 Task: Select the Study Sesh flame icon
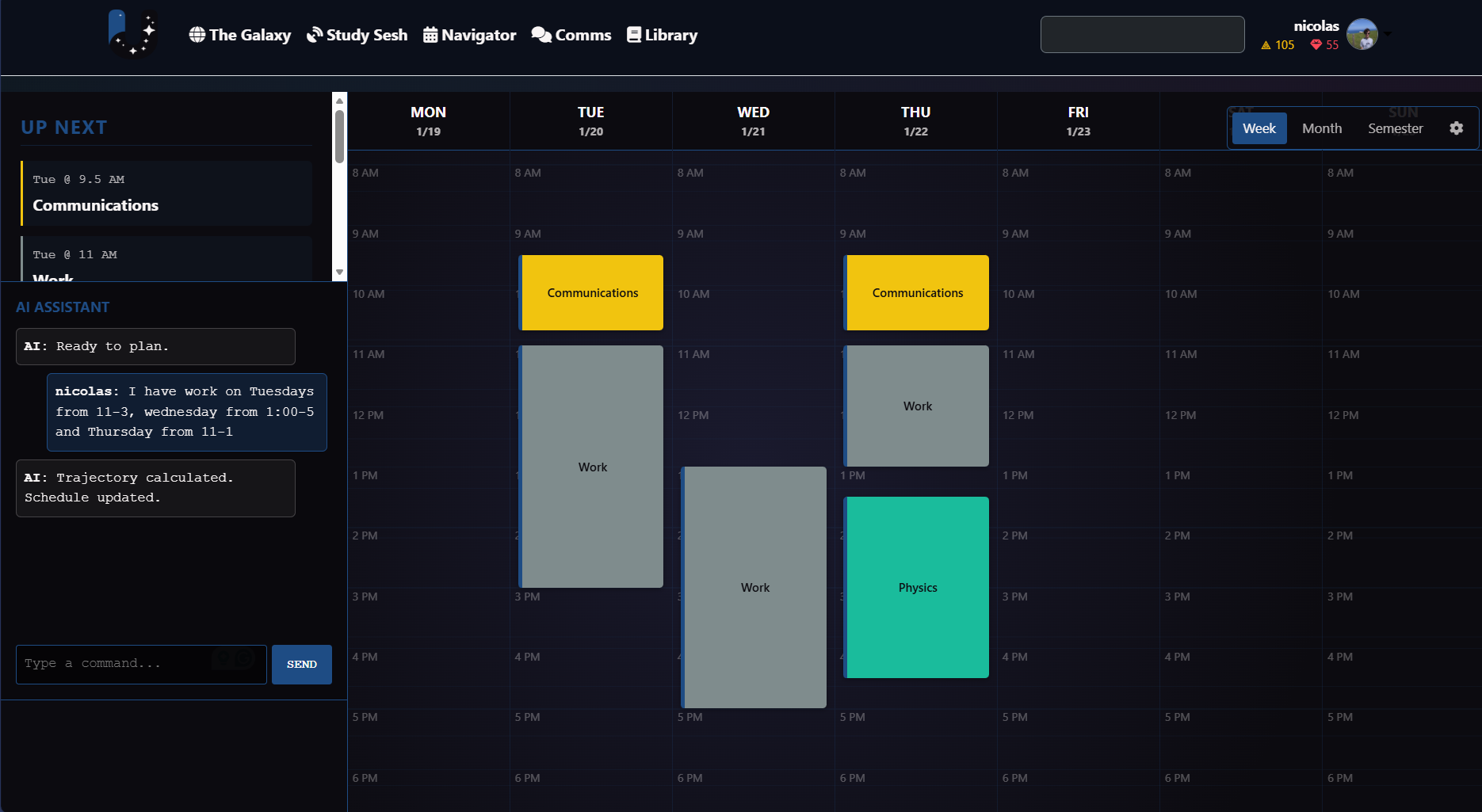(x=313, y=34)
